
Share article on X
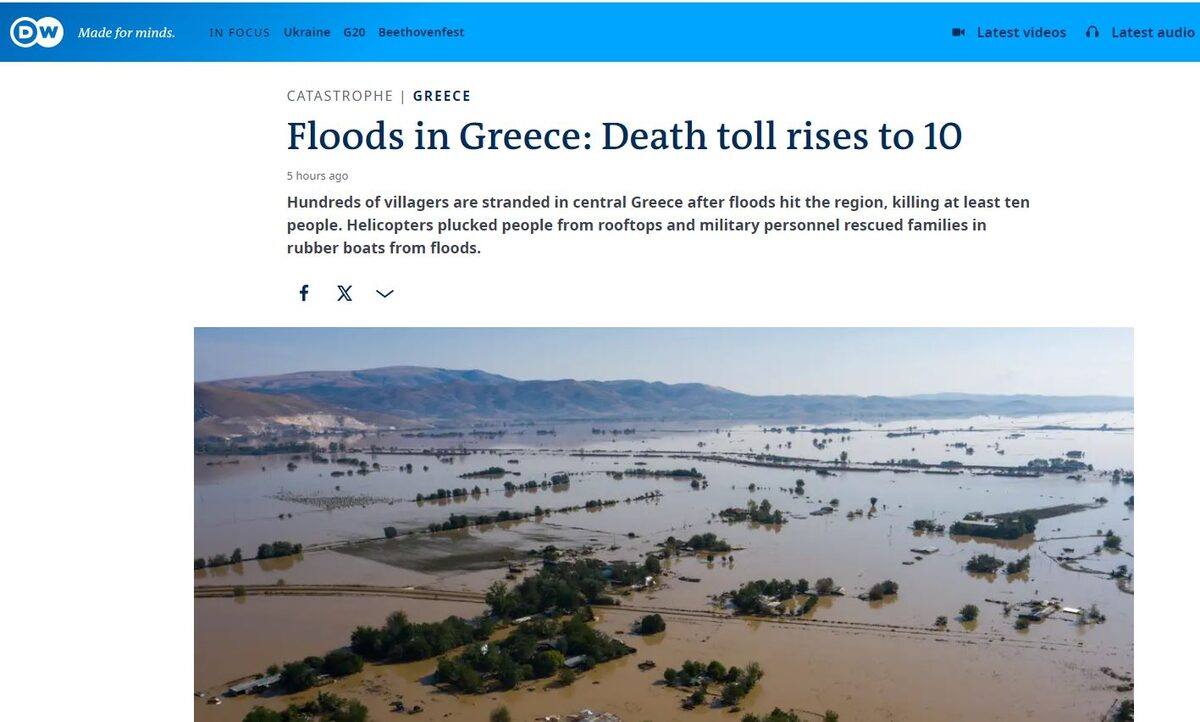pyautogui.click(x=345, y=293)
